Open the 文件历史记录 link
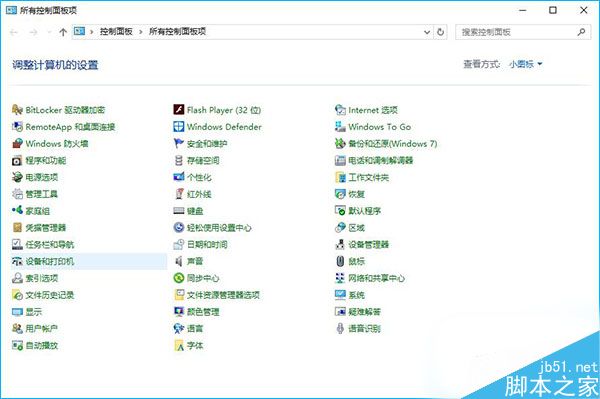 (x=50, y=295)
